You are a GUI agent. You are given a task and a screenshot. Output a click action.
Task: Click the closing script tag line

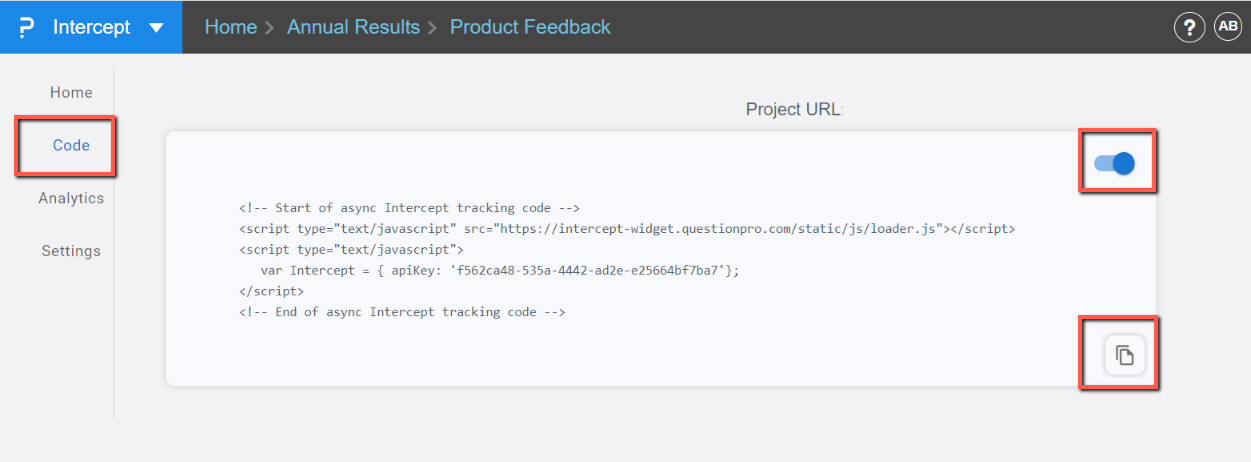pos(271,291)
